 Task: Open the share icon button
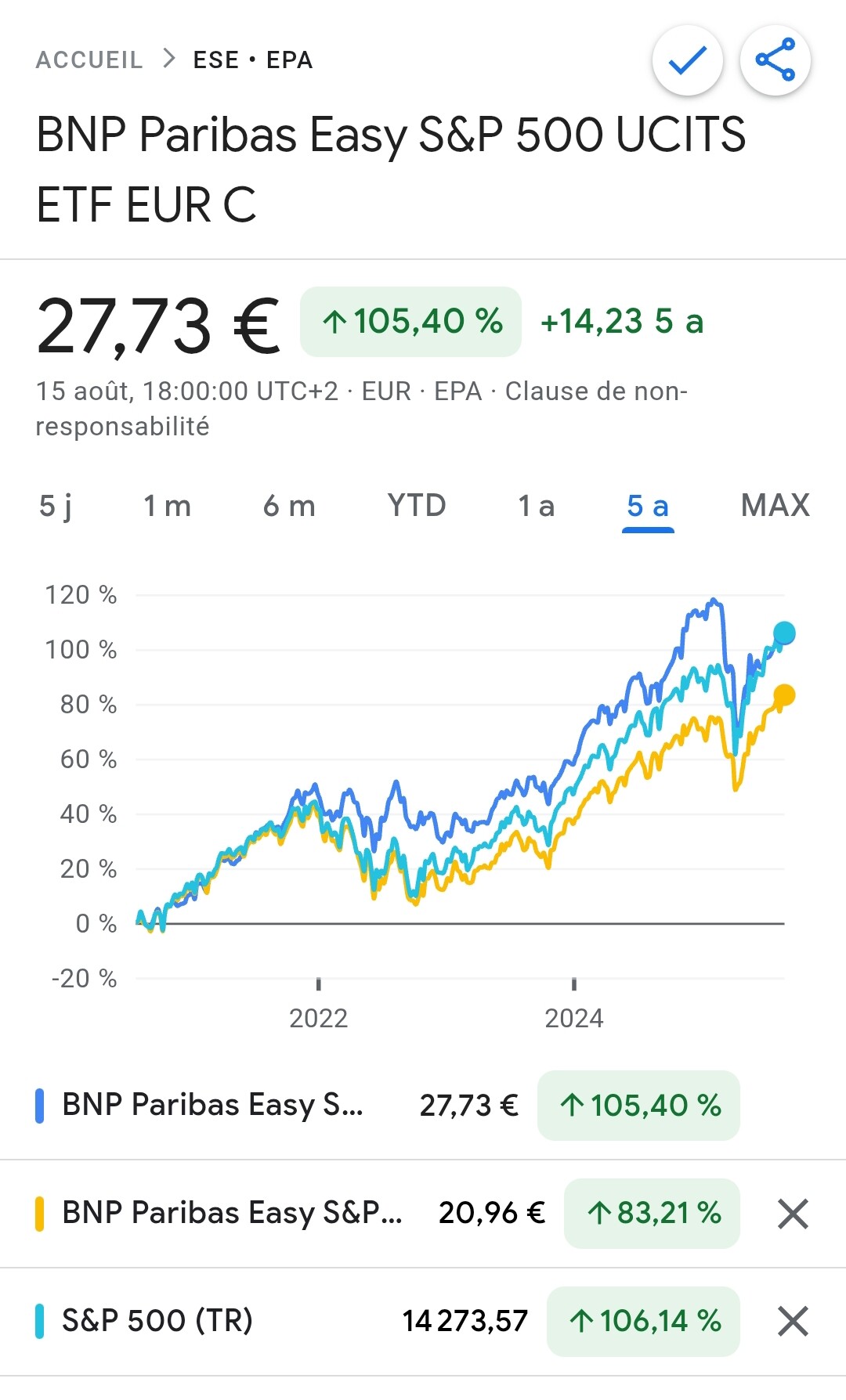[x=775, y=60]
